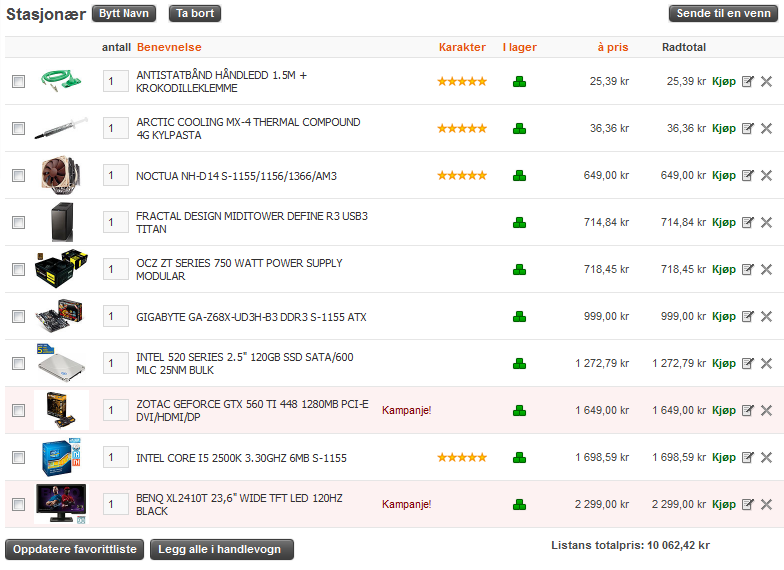Screen dimensions: 784x570
Task: Check the Intel 520 Series SSD box
Action: point(18,364)
